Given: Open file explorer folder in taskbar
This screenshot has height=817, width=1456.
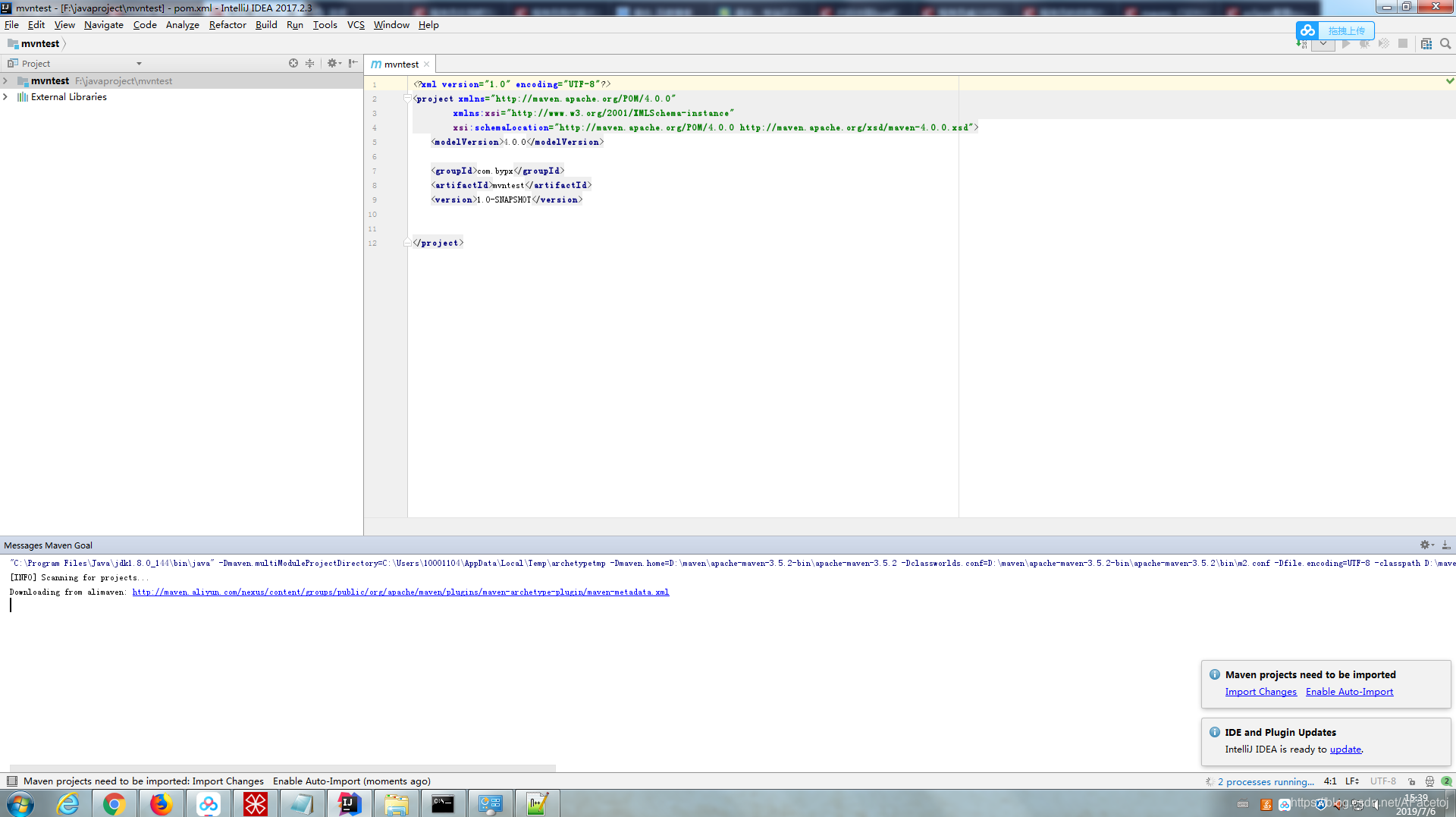Looking at the screenshot, I should (396, 803).
